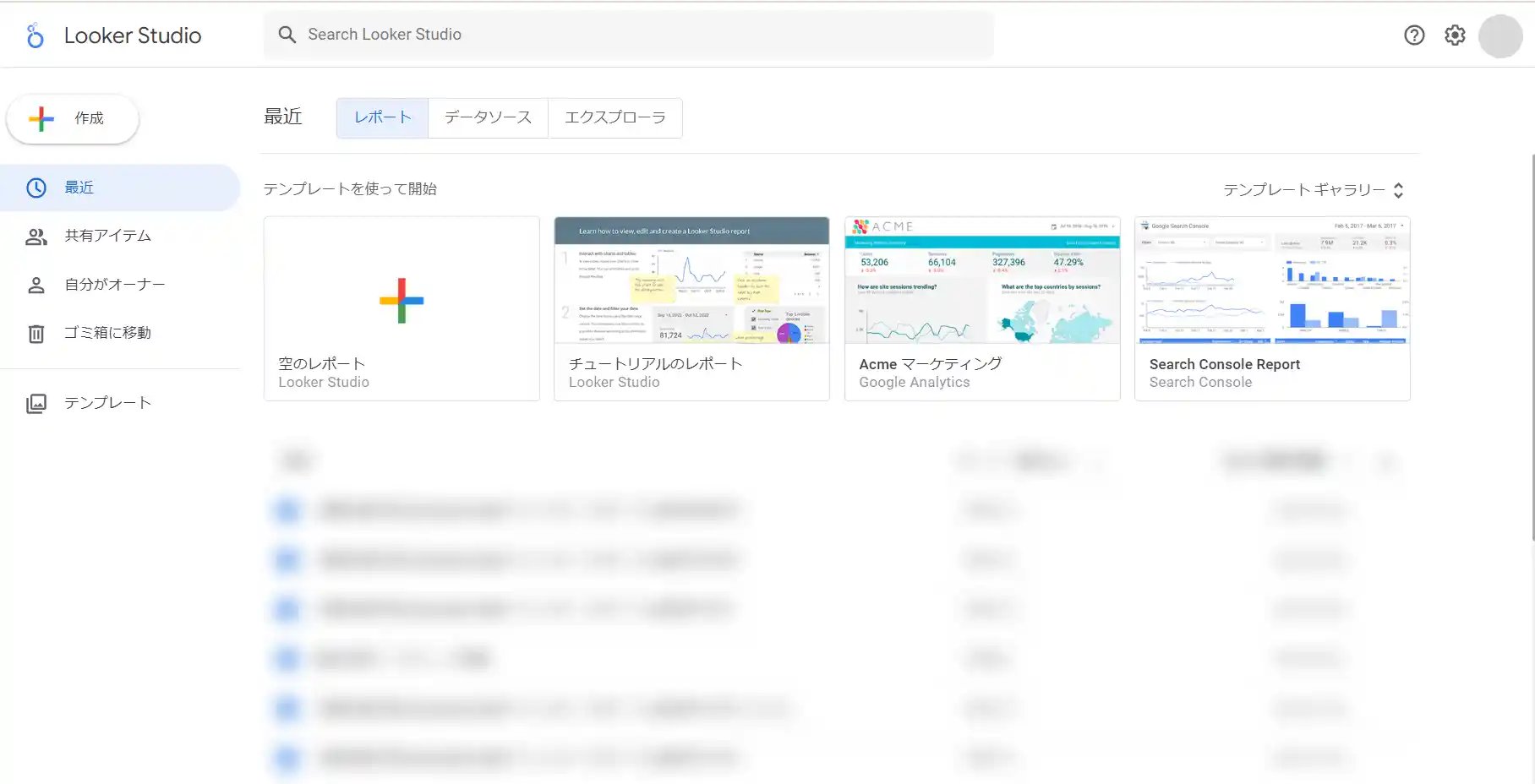The image size is (1535, 784).
Task: Click the people icon beside 共有アイテム
Action: click(x=36, y=237)
